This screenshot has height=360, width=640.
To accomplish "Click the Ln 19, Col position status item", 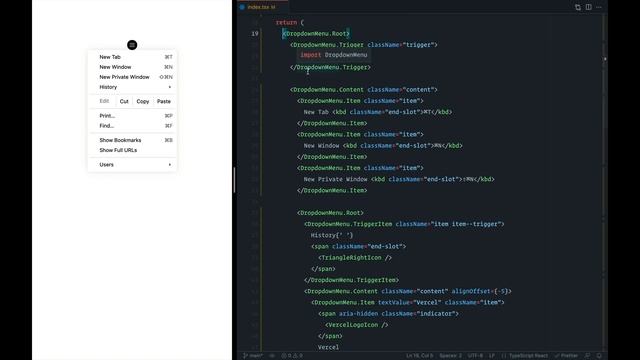I will tap(420, 356).
